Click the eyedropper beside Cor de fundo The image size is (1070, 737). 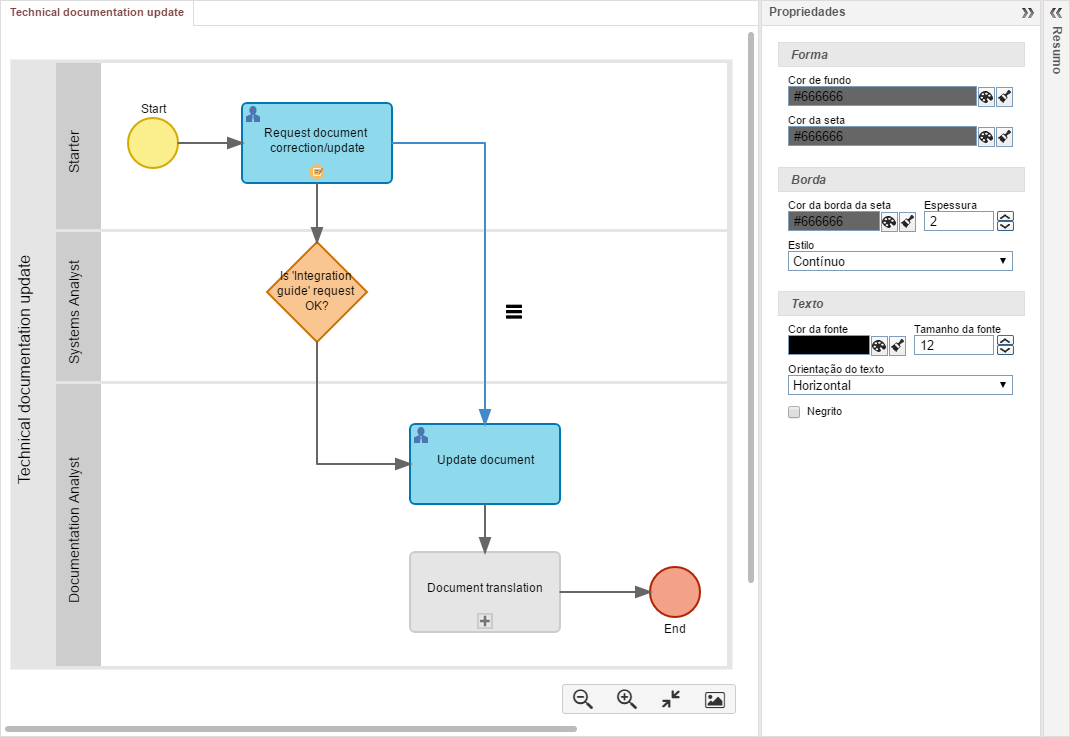click(1004, 97)
